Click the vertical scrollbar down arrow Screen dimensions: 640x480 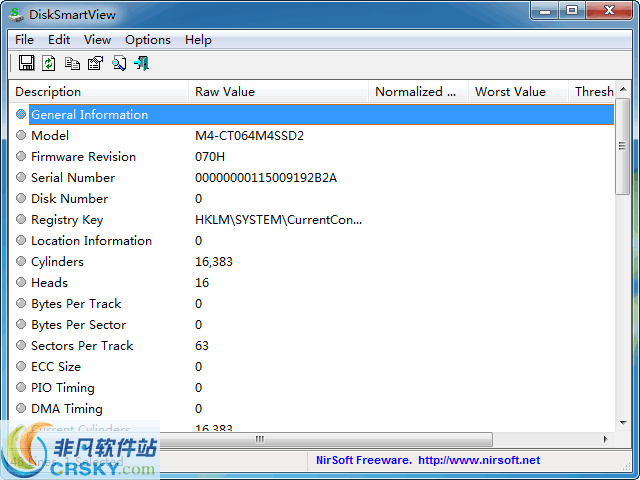click(622, 422)
